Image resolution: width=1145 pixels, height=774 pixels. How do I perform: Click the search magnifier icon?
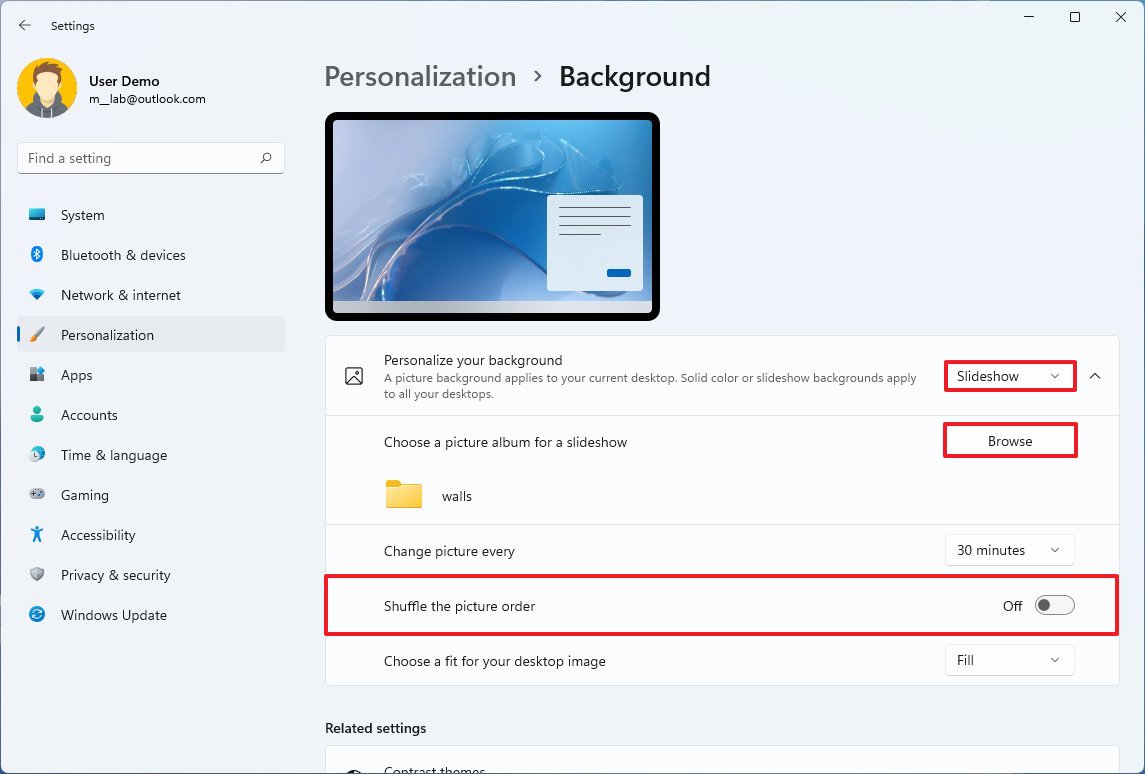click(266, 158)
